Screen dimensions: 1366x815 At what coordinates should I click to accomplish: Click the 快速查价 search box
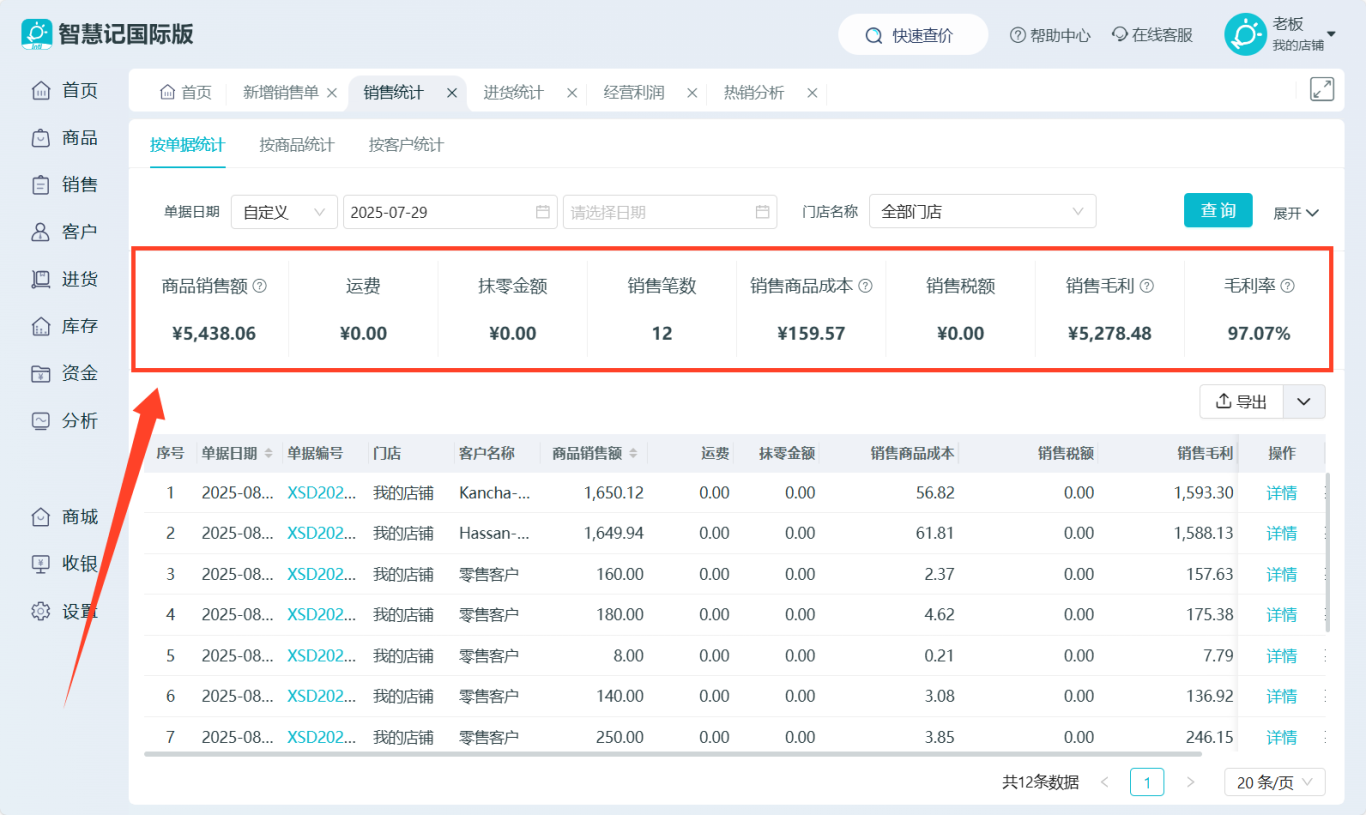(x=912, y=35)
